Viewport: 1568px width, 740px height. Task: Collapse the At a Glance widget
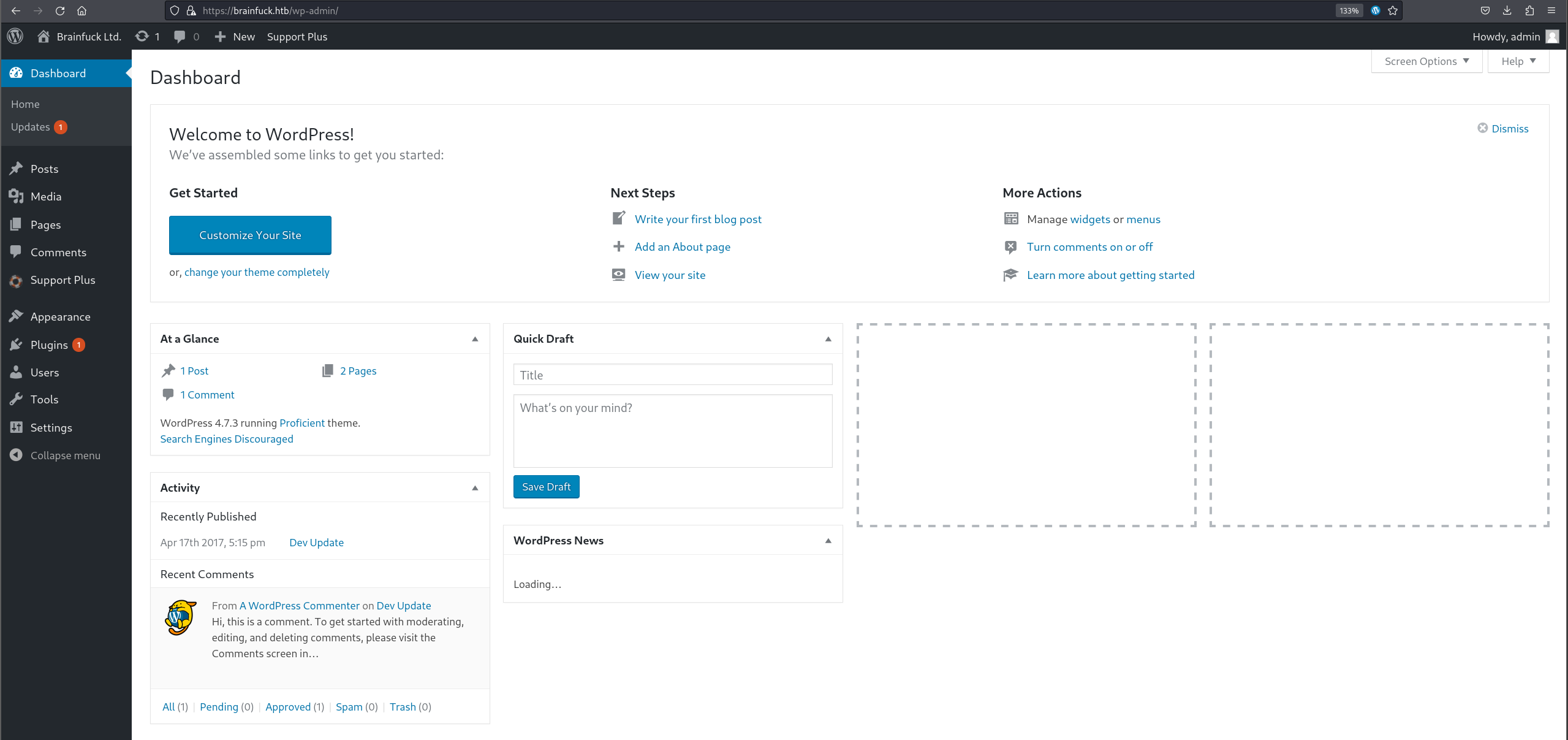coord(475,339)
